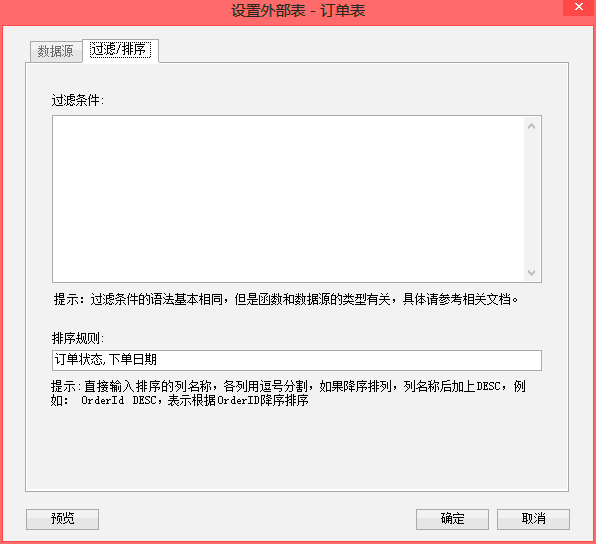Click the sort rule hint paragraph
The width and height of the screenshot is (596, 544).
tap(288, 393)
